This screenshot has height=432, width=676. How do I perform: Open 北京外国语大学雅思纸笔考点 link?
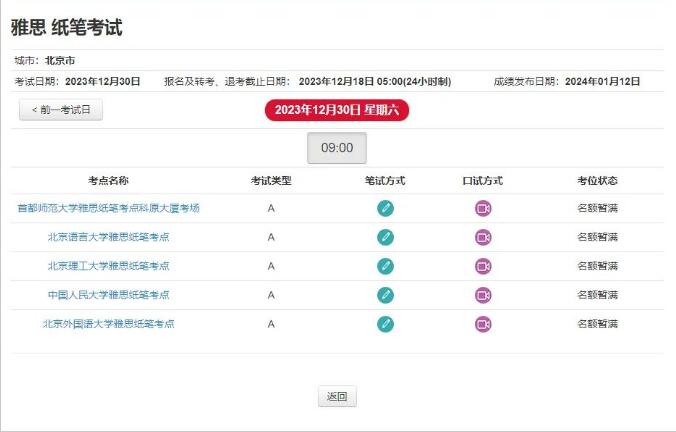pyautogui.click(x=108, y=324)
